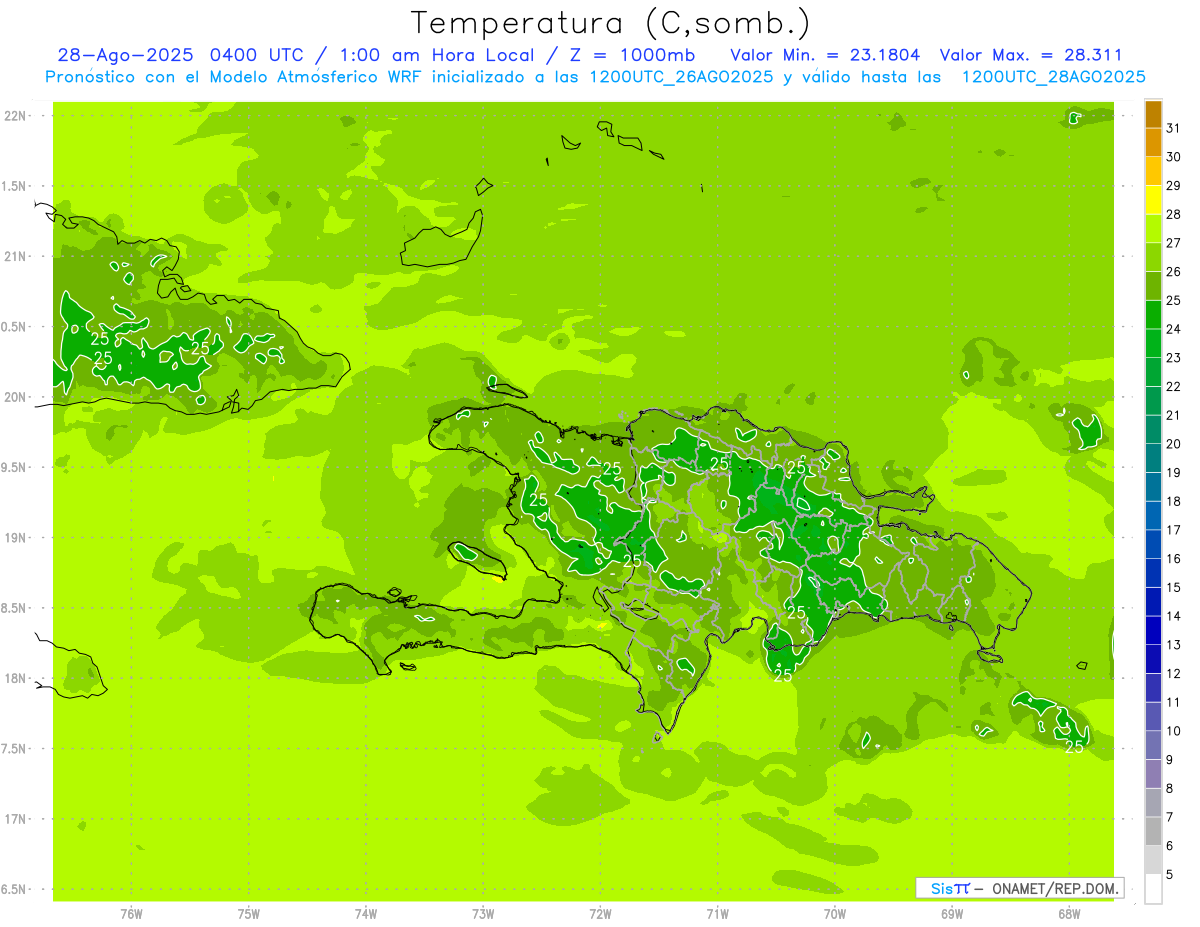
Task: Click the colorbar segment between 12 and 13
Action: click(x=1153, y=659)
